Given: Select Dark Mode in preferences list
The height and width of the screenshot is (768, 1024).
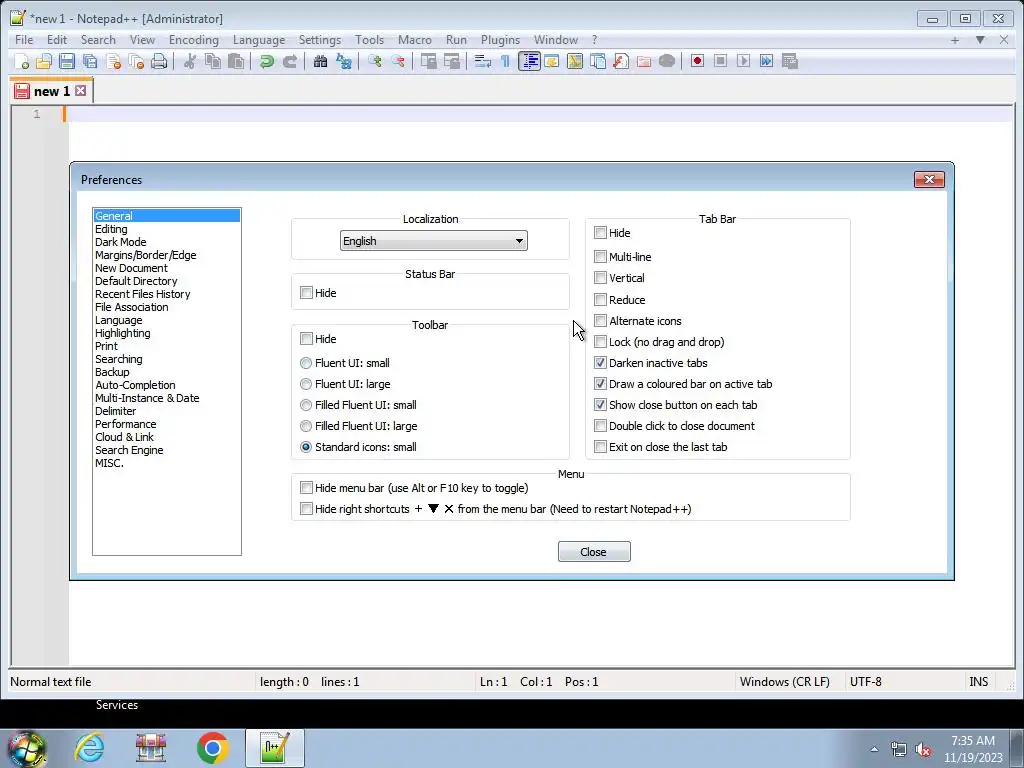Looking at the screenshot, I should pos(121,242).
